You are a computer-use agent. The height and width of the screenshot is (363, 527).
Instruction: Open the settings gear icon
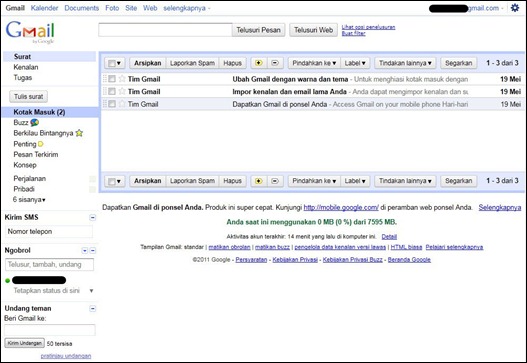coord(515,8)
